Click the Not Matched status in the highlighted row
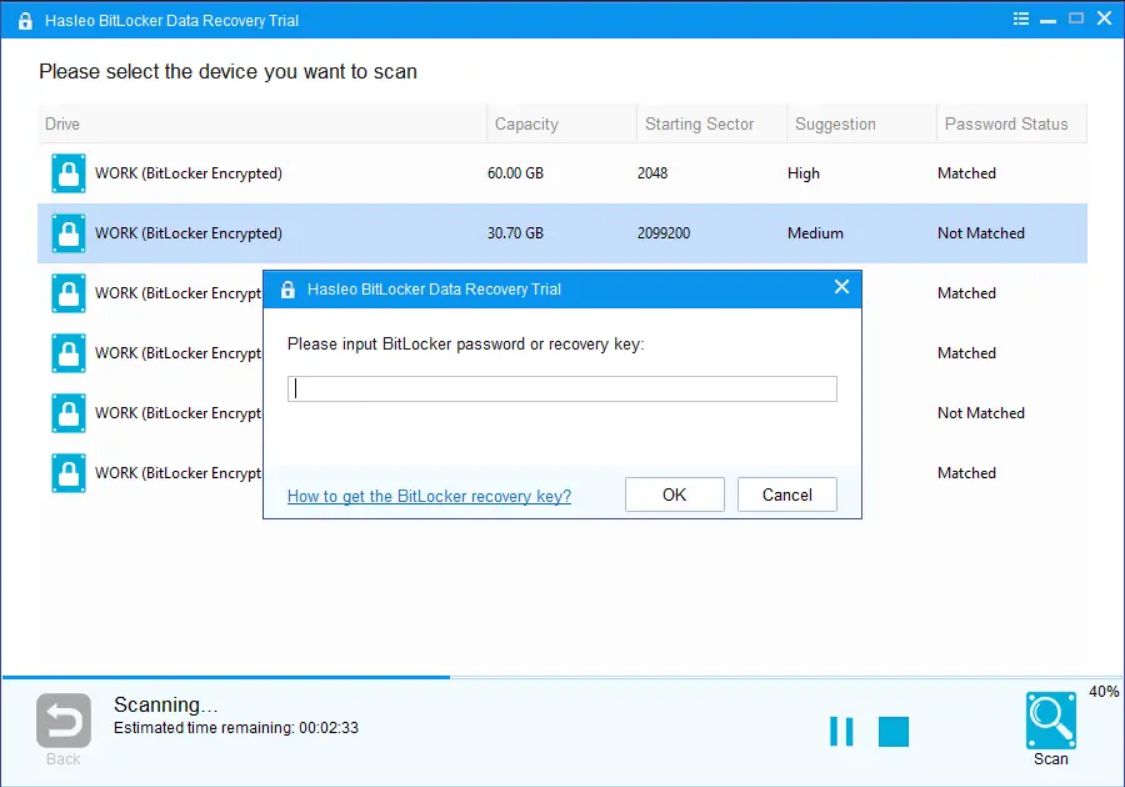1125x787 pixels. [x=981, y=233]
